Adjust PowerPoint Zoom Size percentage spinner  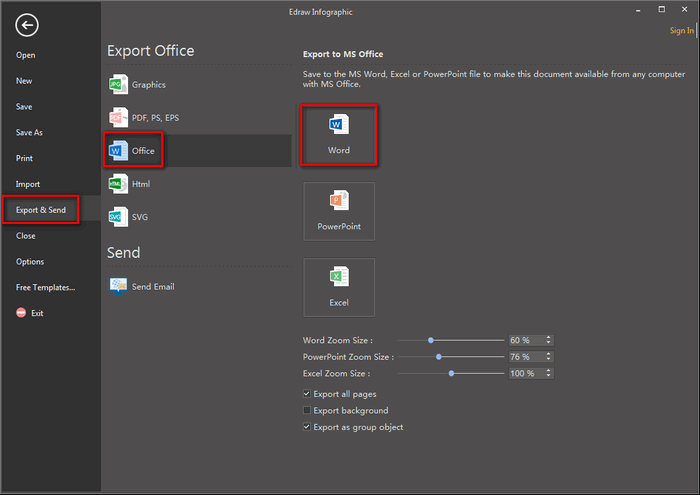click(548, 357)
